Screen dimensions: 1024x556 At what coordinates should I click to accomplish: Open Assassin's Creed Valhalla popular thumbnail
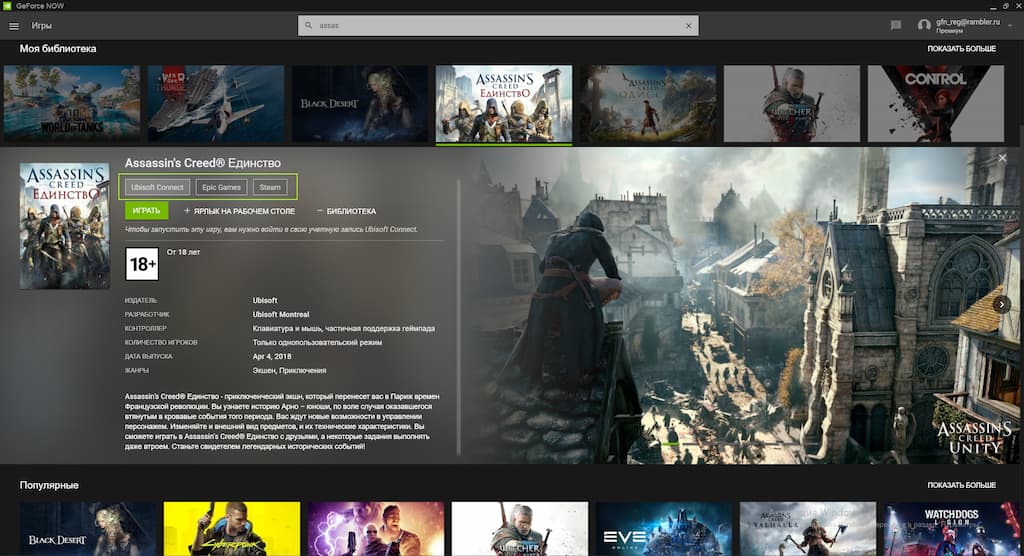pos(808,529)
